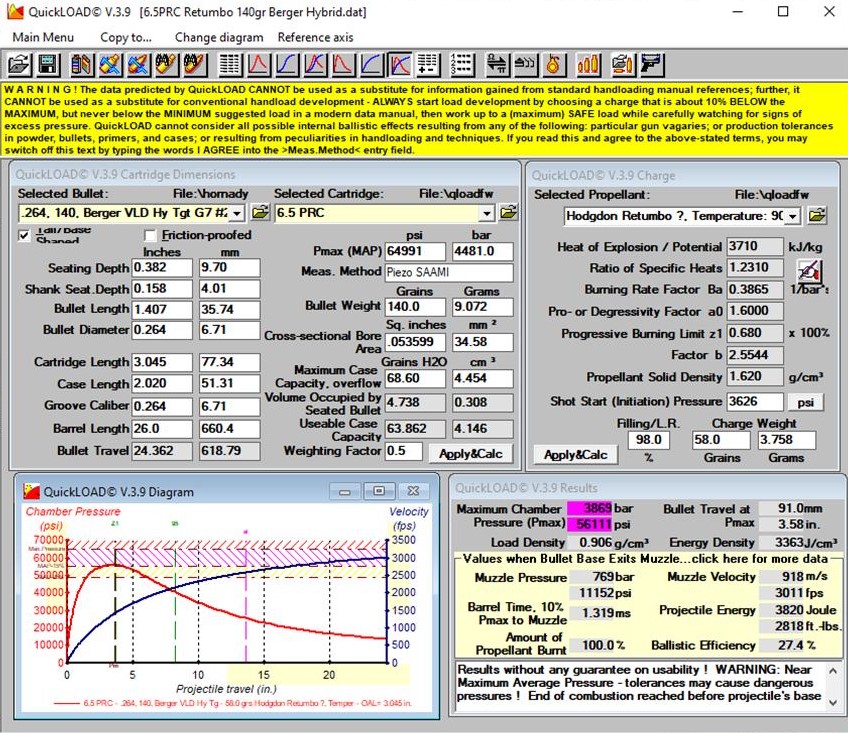Click the toolbar icon showing stacked arrows
This screenshot has height=733, width=848.
tap(525, 64)
